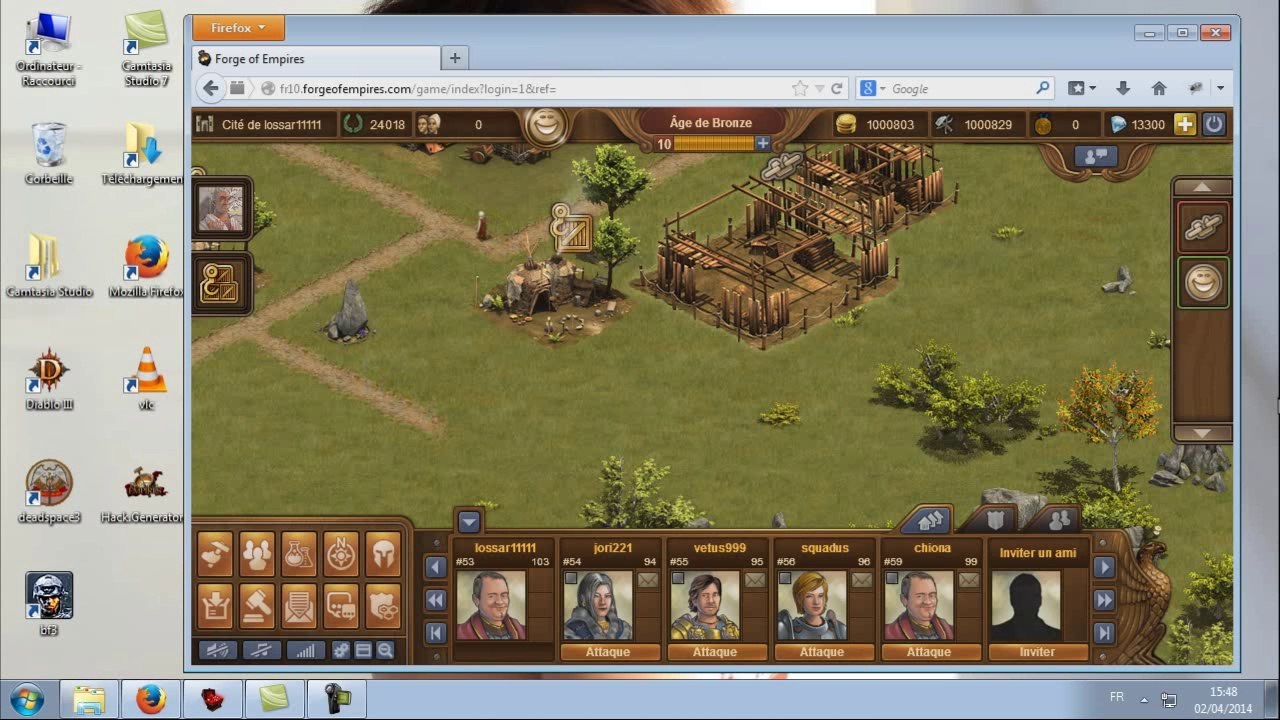Open the player avatar portrait at left
The width and height of the screenshot is (1280, 720).
[220, 209]
